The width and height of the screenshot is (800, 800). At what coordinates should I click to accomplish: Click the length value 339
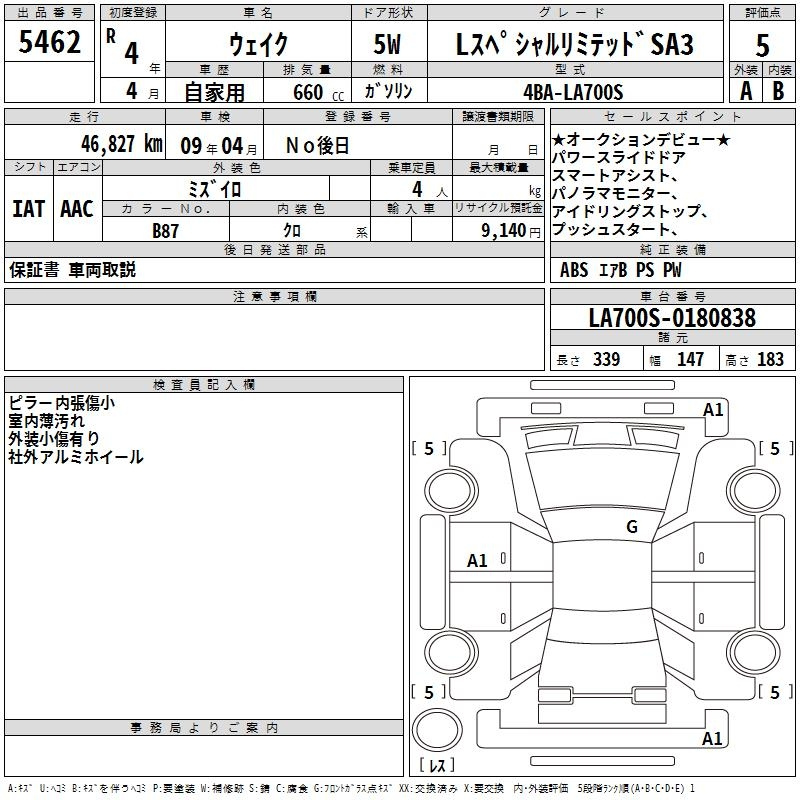(606, 359)
